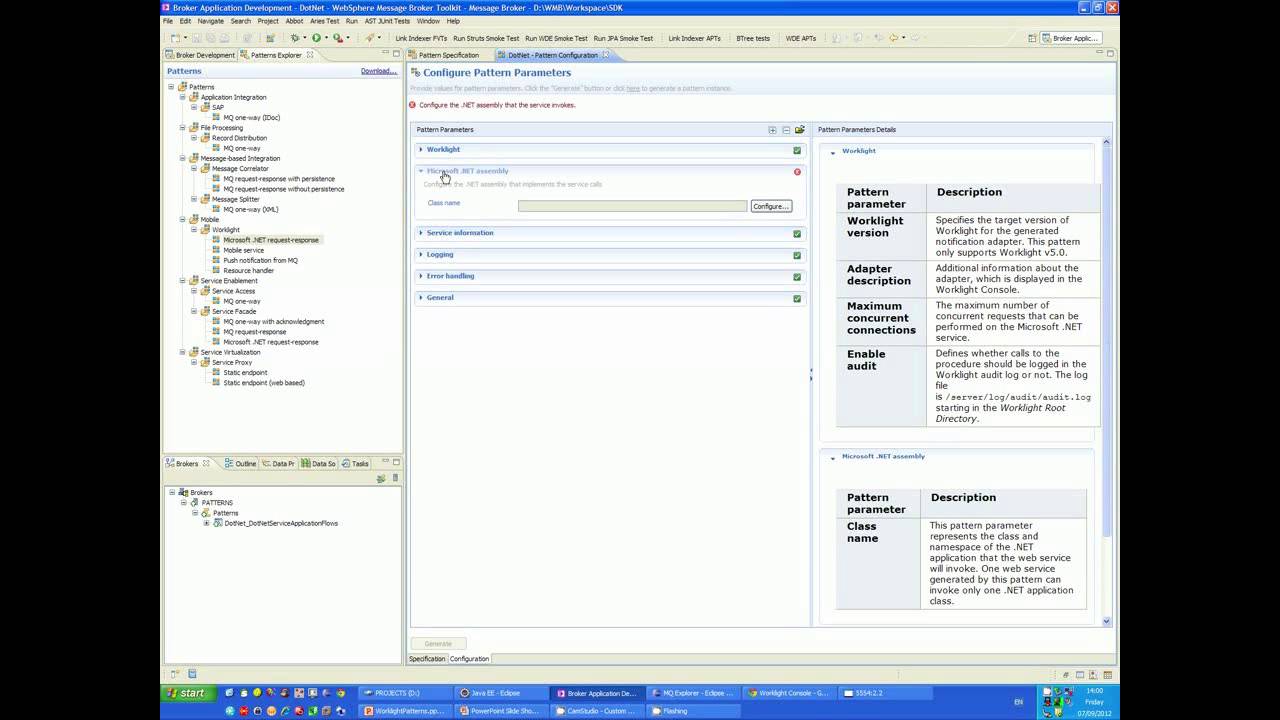
Task: Click green status check on Logging section
Action: tap(797, 255)
